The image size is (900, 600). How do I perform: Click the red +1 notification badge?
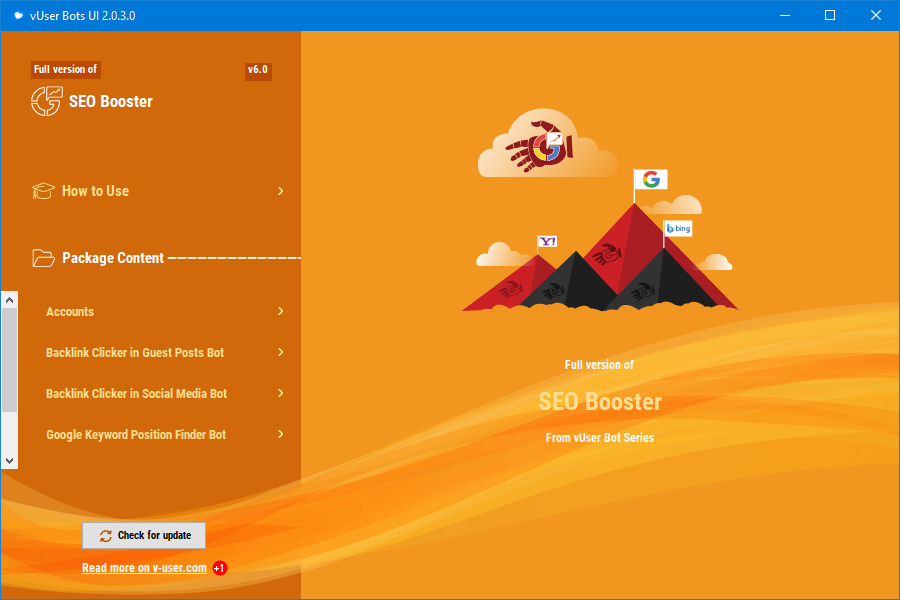pyautogui.click(x=220, y=568)
